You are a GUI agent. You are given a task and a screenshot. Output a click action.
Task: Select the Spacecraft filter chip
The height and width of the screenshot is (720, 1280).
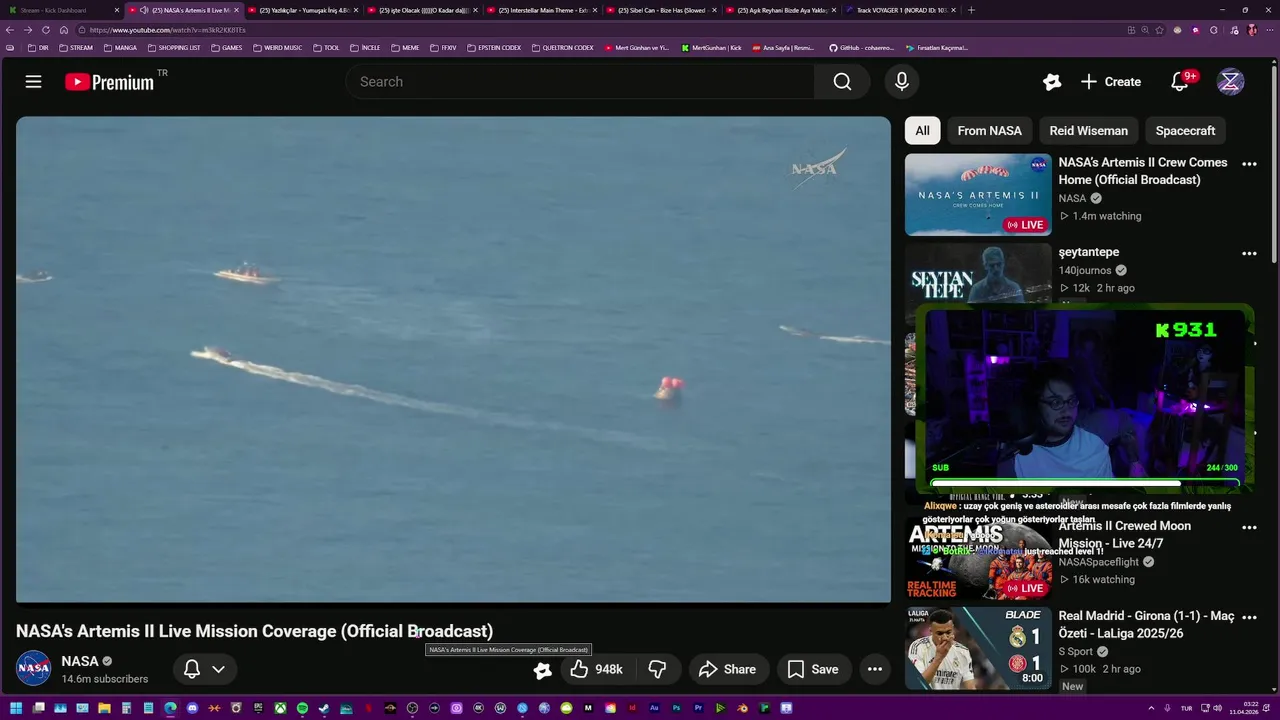tap(1185, 131)
